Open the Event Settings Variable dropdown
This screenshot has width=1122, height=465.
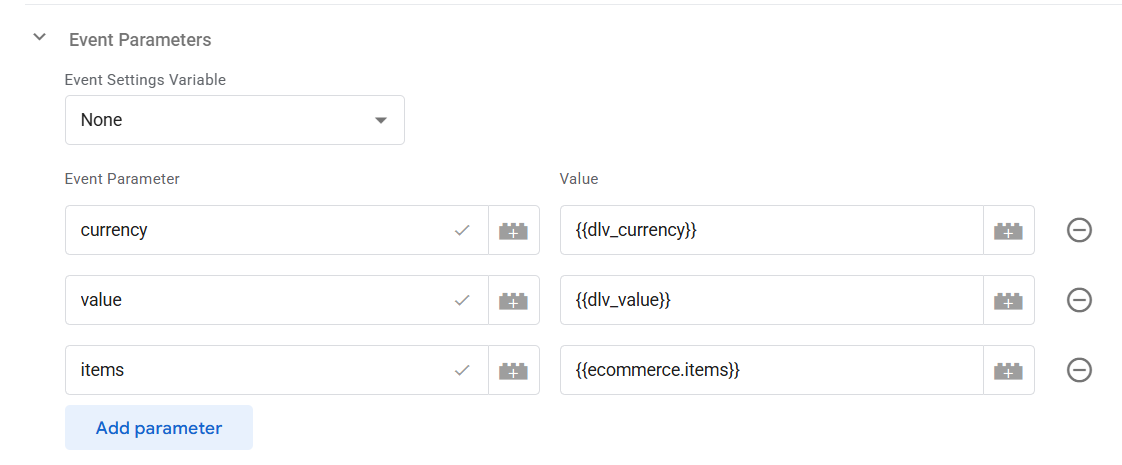pos(234,120)
